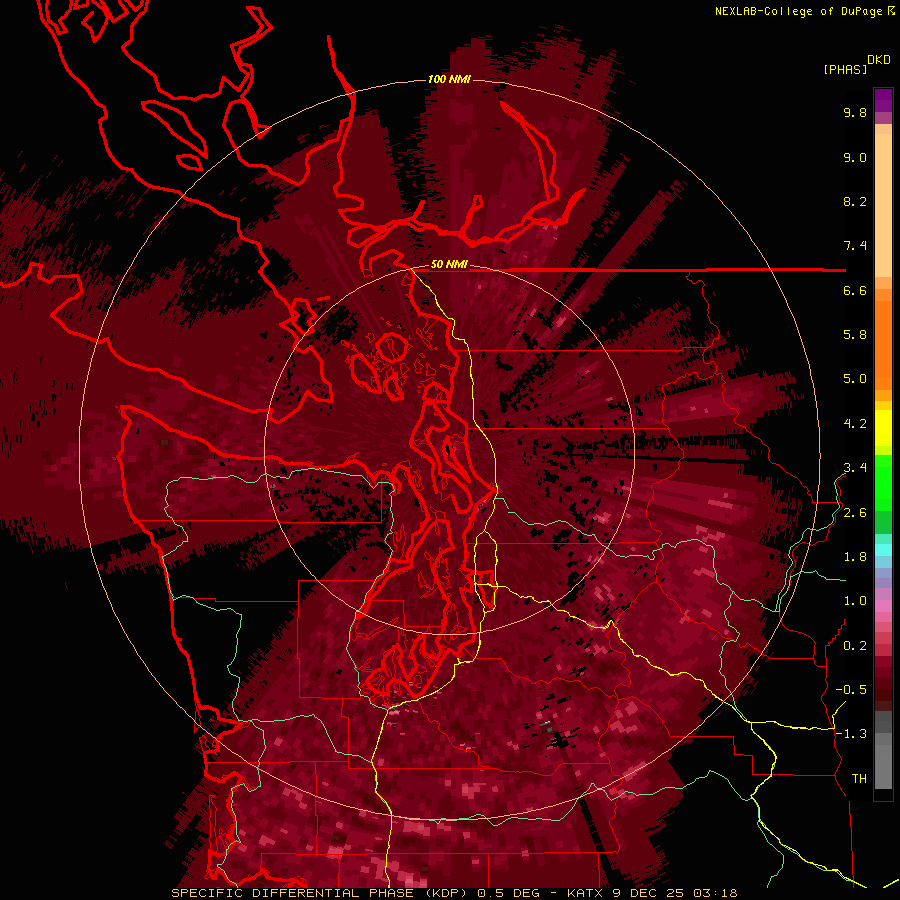Screen dimensions: 900x900
Task: Click the 50 NMI range ring label
Action: click(449, 265)
